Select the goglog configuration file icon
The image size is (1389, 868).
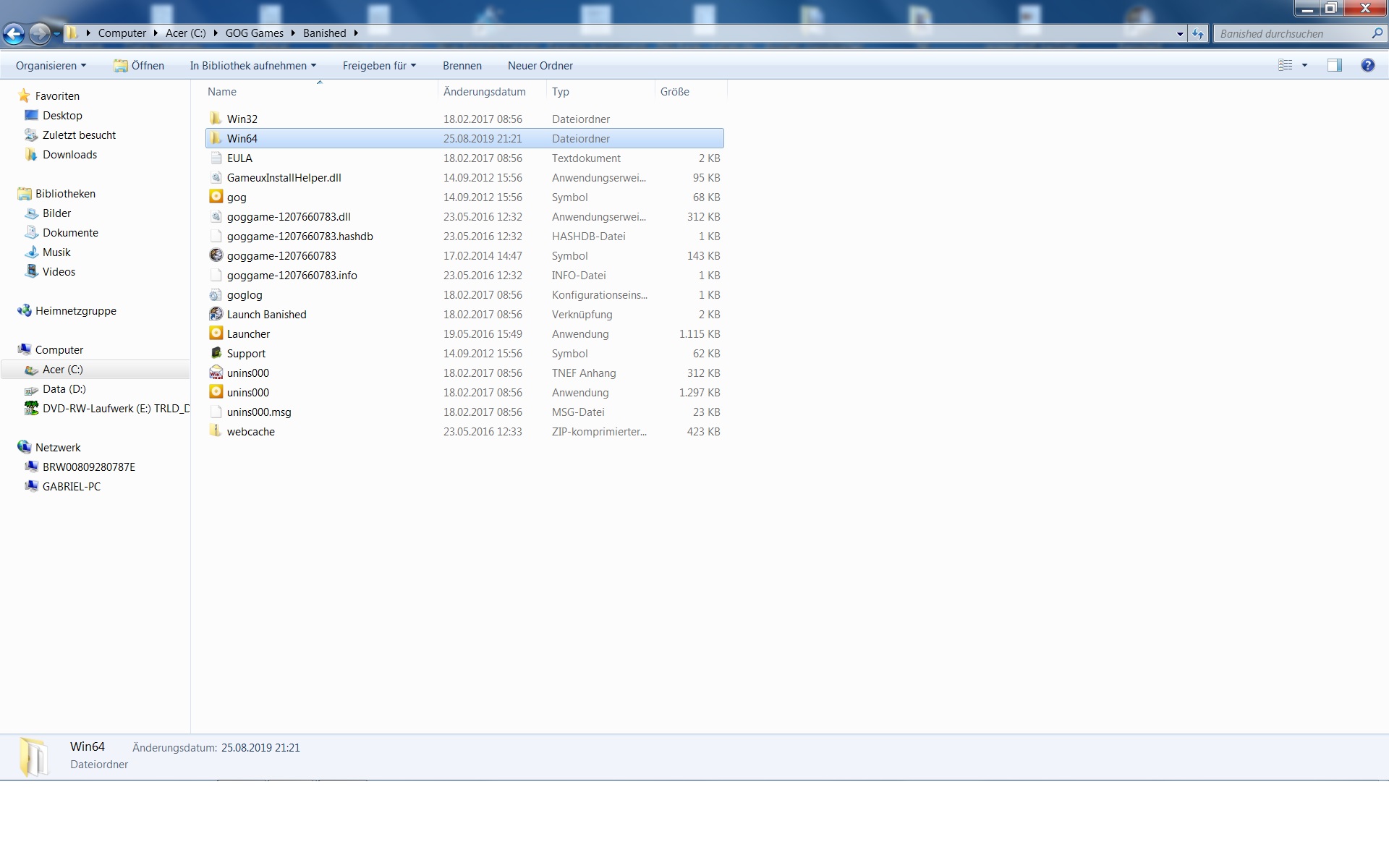(216, 294)
